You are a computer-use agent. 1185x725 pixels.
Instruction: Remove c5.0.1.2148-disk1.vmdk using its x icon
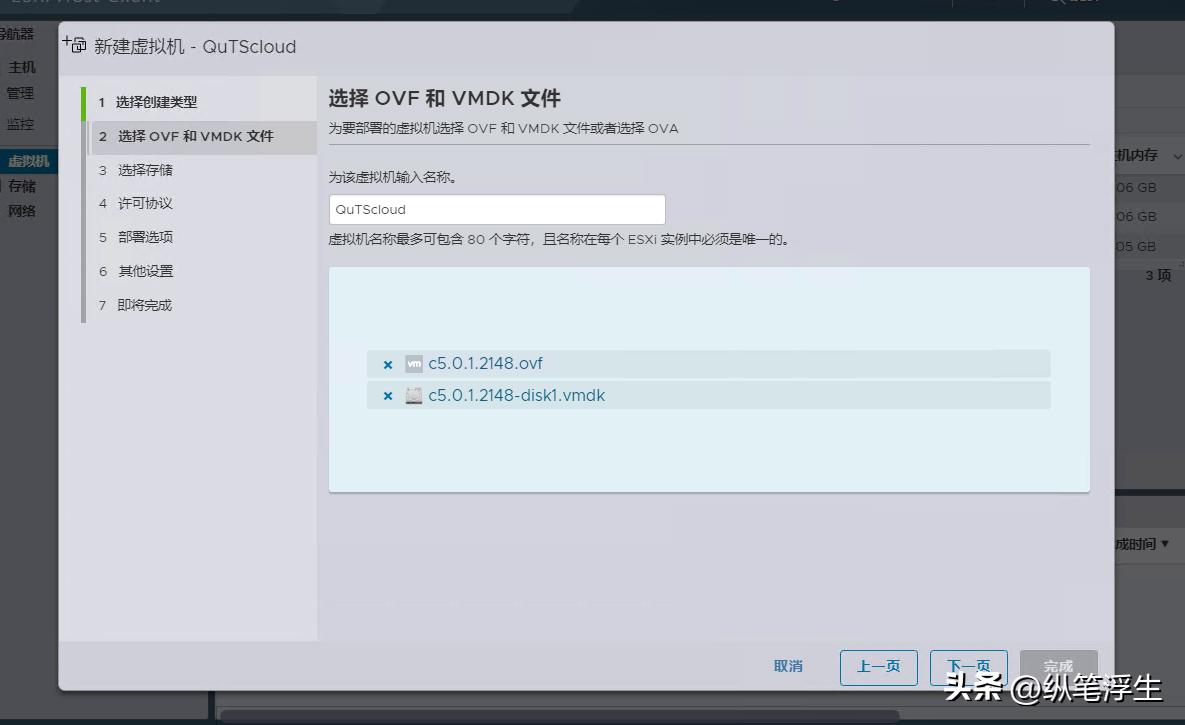click(387, 395)
